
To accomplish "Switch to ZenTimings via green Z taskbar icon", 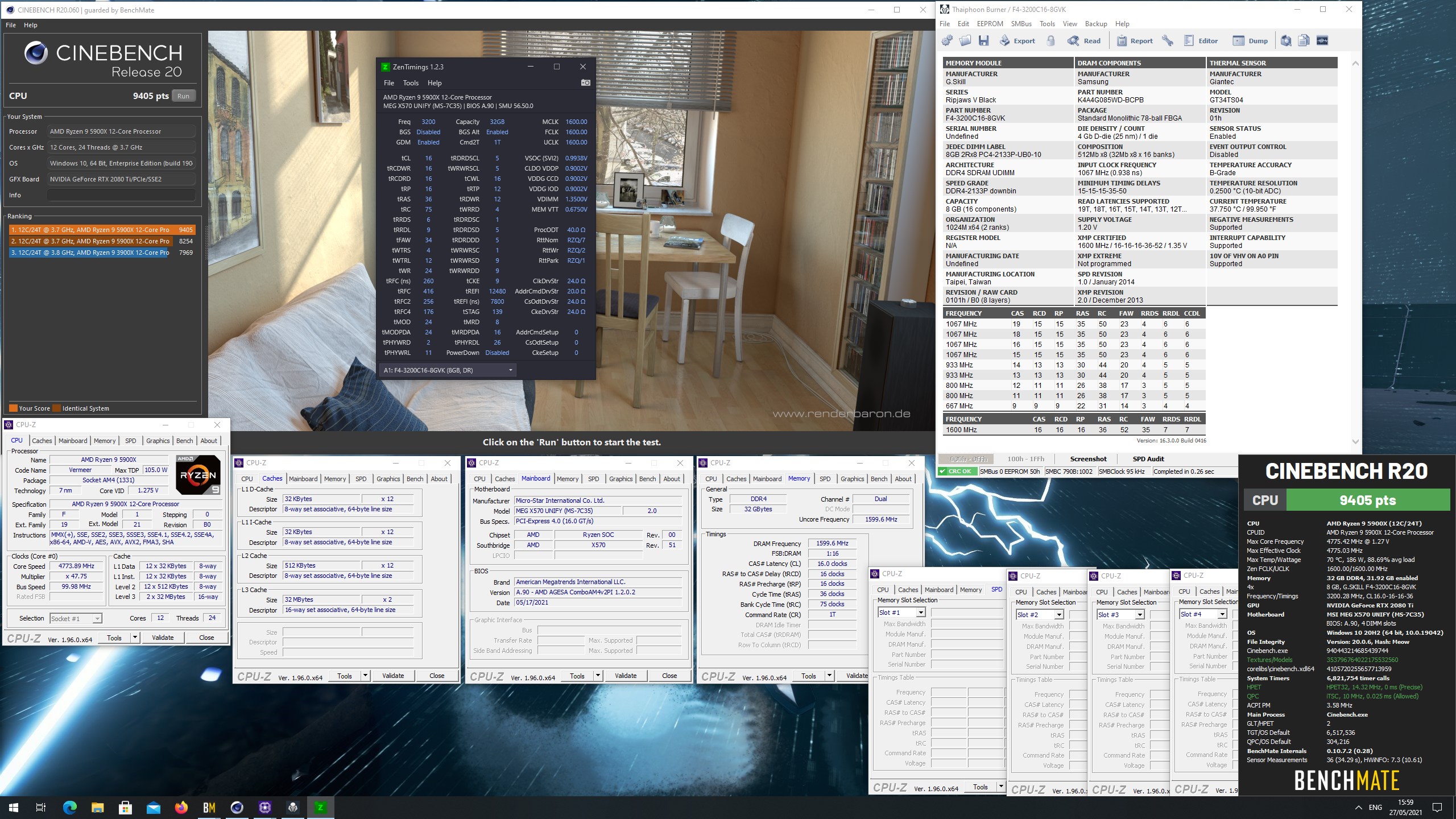I will click(320, 807).
